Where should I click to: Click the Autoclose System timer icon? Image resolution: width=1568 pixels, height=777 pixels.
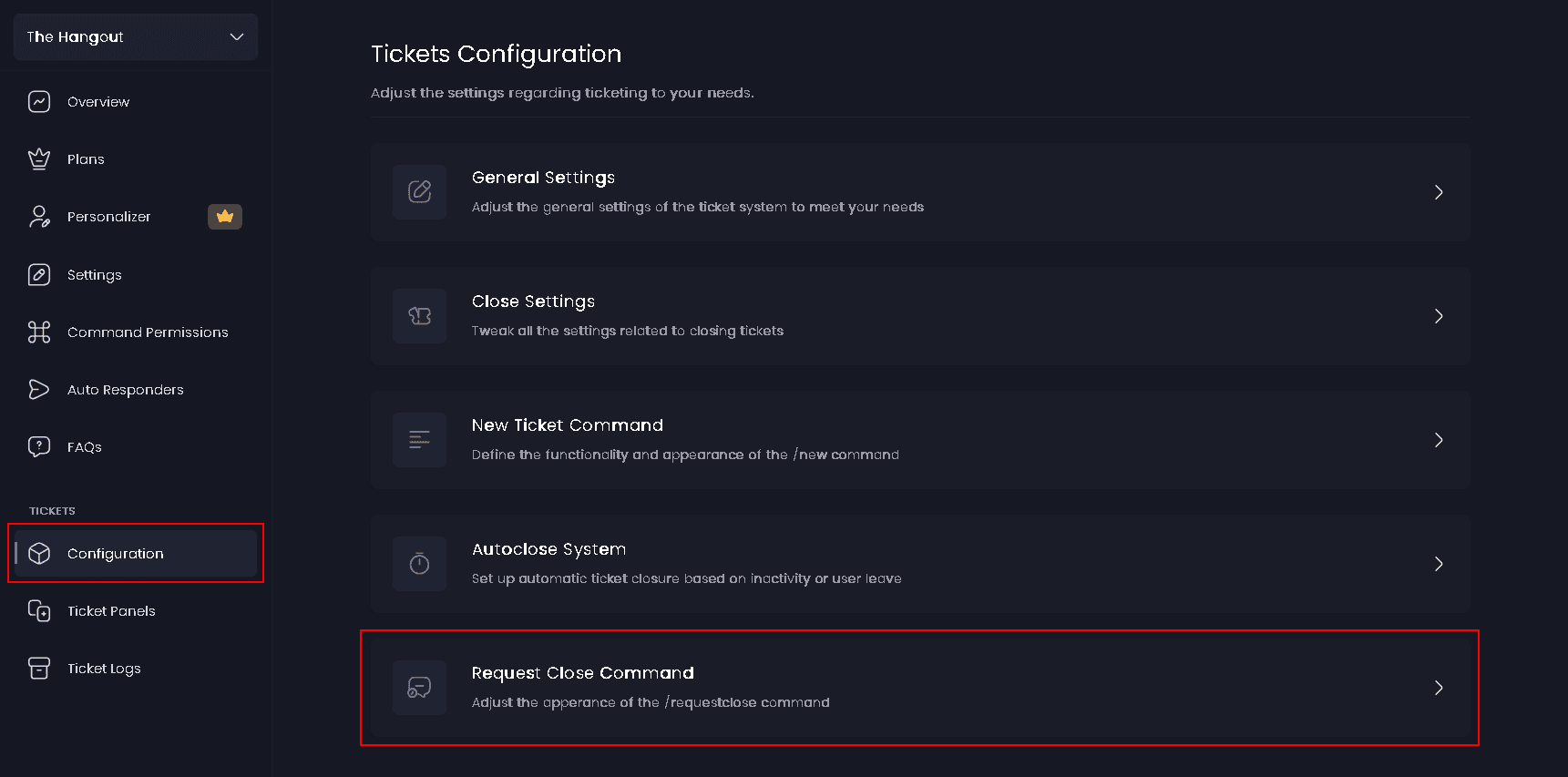coord(419,564)
